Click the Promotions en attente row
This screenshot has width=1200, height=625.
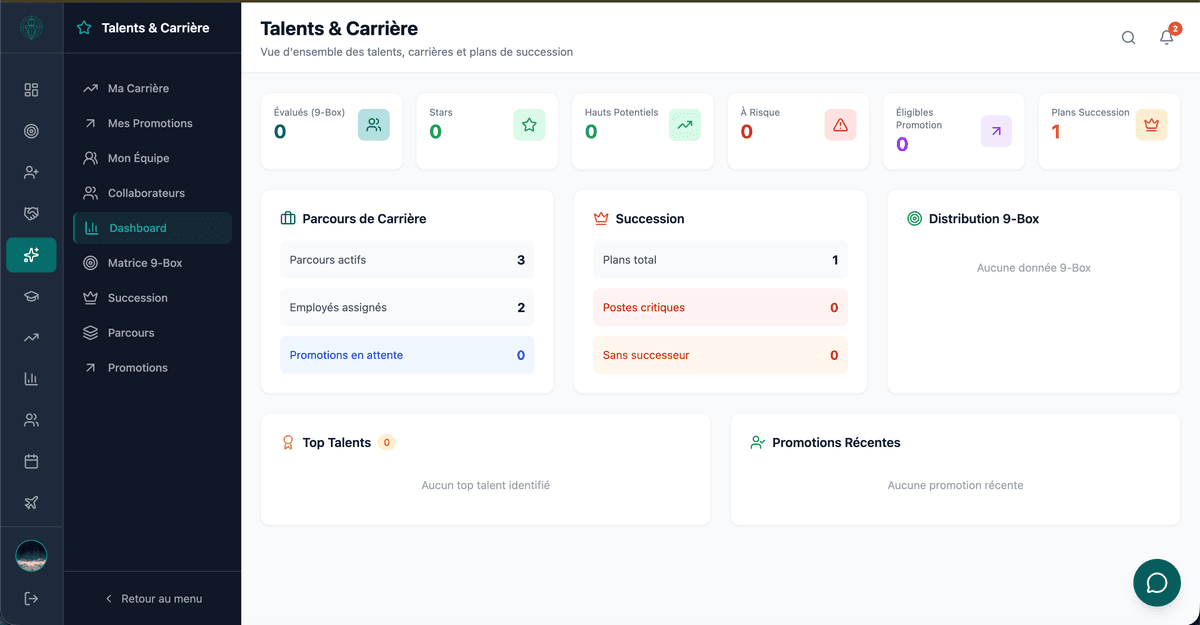[x=407, y=355]
